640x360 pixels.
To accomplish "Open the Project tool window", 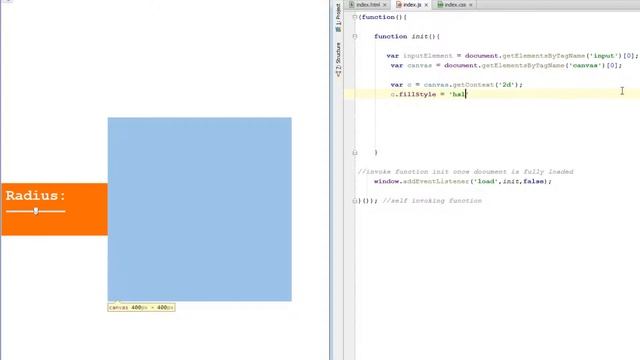I will tap(338, 18).
